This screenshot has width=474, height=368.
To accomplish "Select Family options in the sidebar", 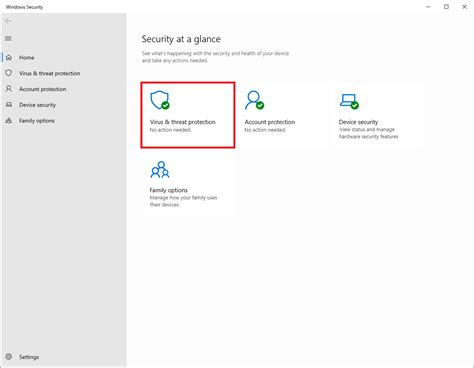I will pos(37,121).
